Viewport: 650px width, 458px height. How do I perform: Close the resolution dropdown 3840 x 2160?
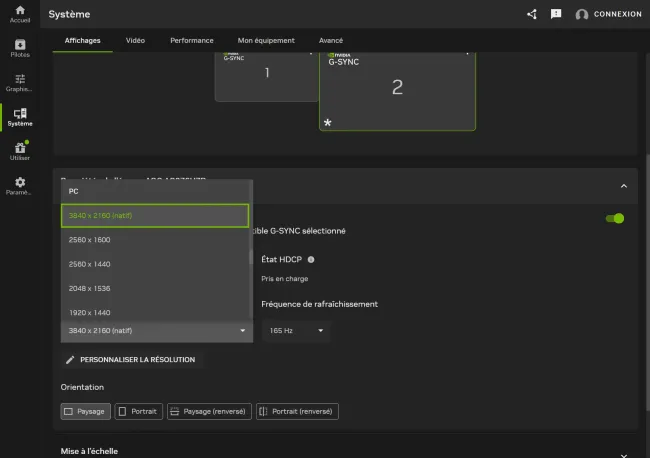pyautogui.click(x=157, y=331)
